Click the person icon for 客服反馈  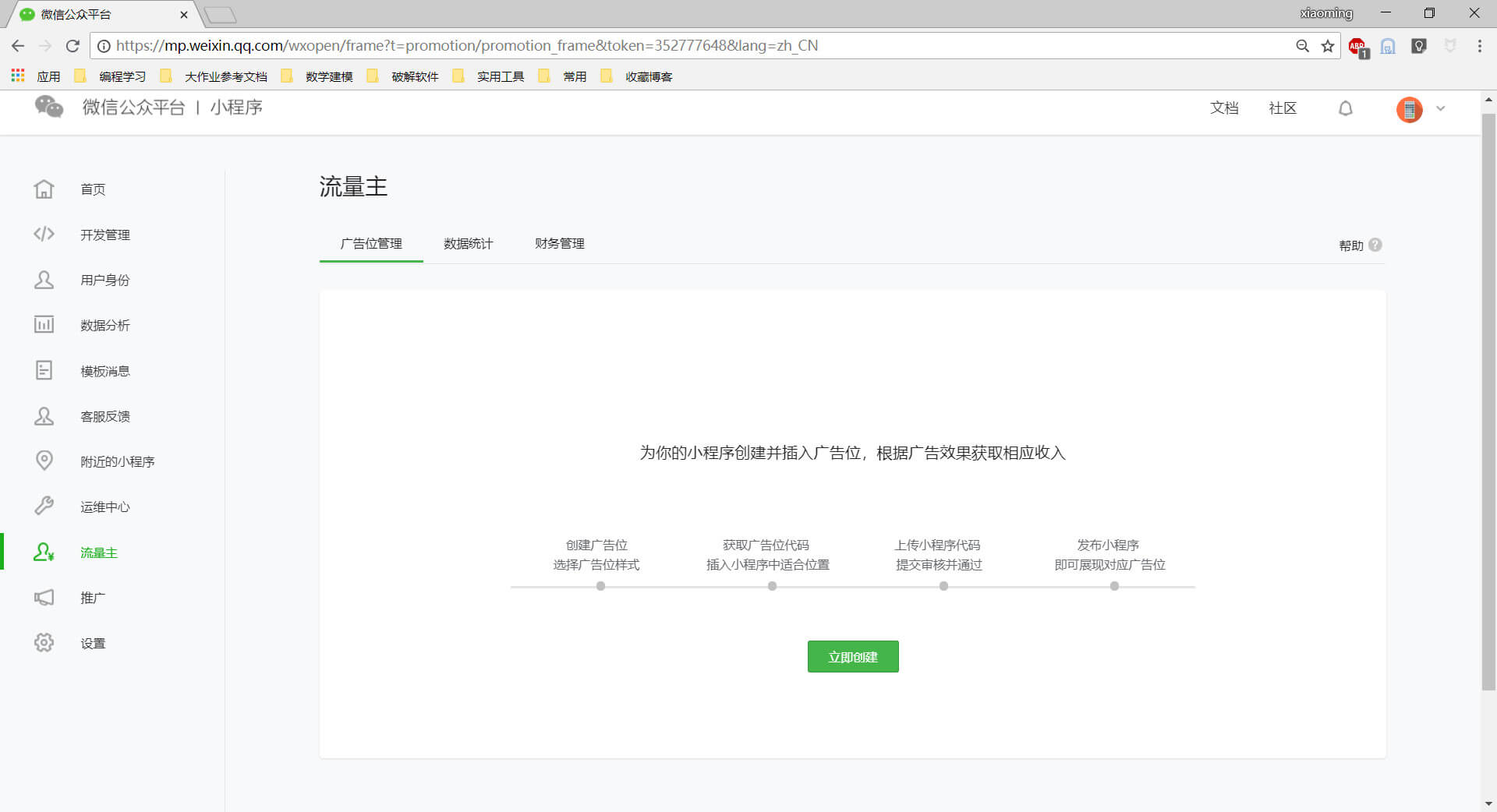pos(44,416)
